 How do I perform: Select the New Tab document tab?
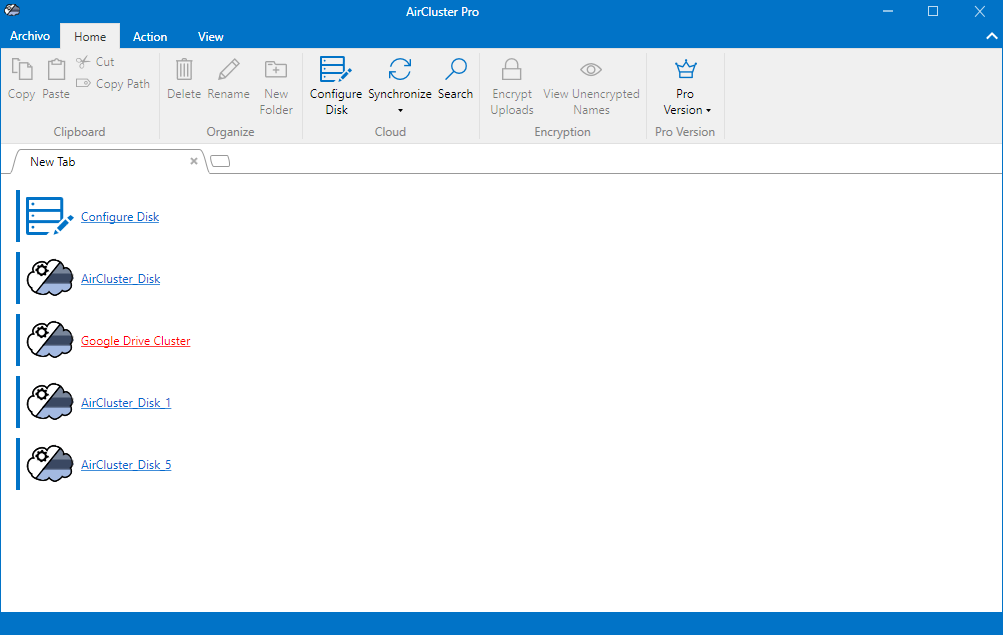(x=107, y=162)
